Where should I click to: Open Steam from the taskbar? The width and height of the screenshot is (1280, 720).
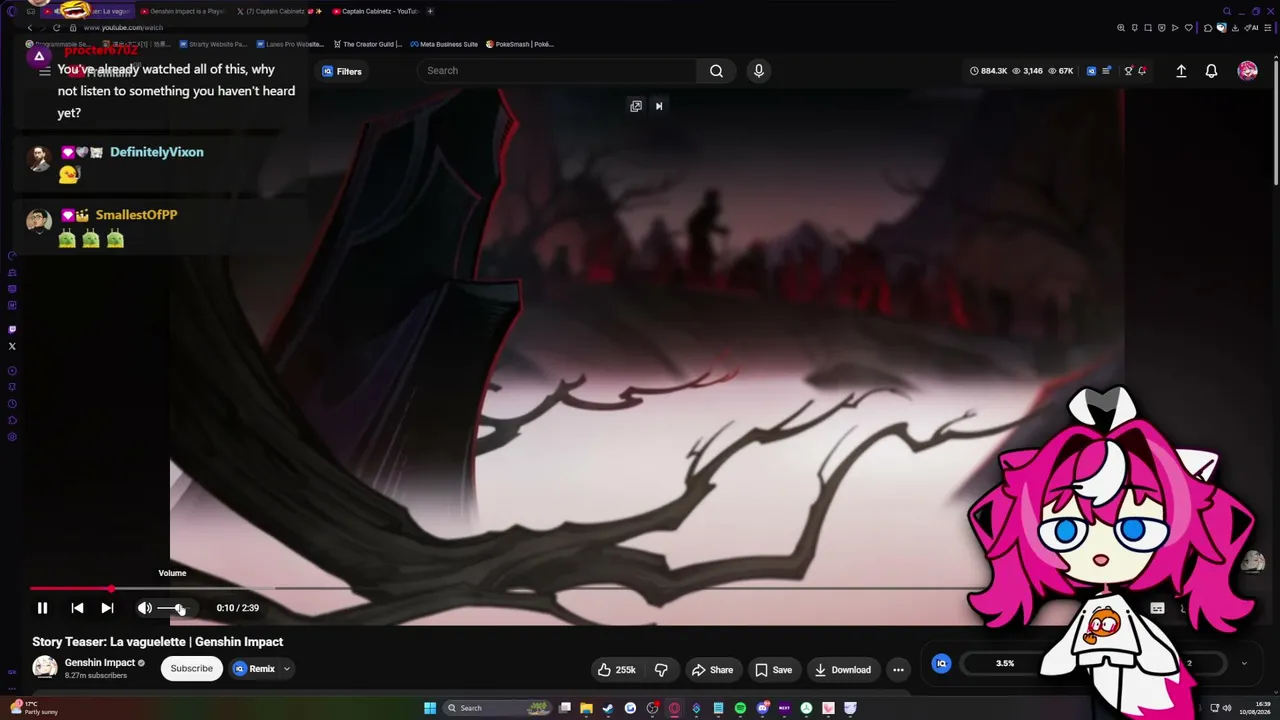coord(608,708)
